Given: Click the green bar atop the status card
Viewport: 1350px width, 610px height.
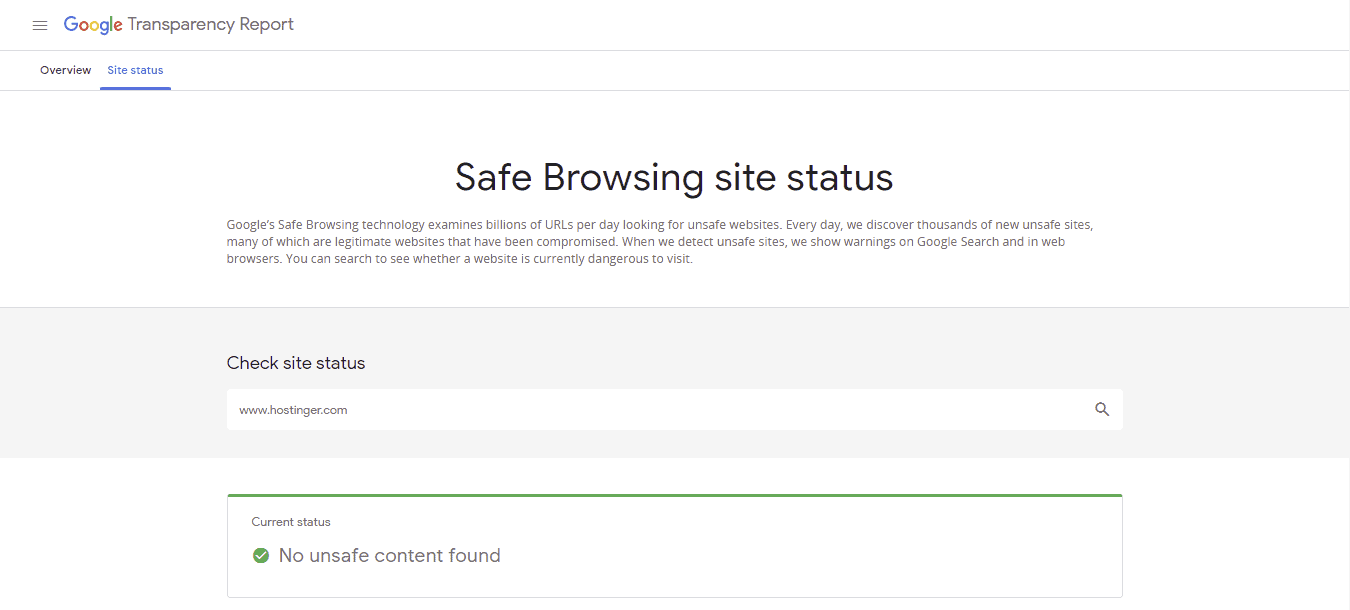Looking at the screenshot, I should [x=674, y=495].
